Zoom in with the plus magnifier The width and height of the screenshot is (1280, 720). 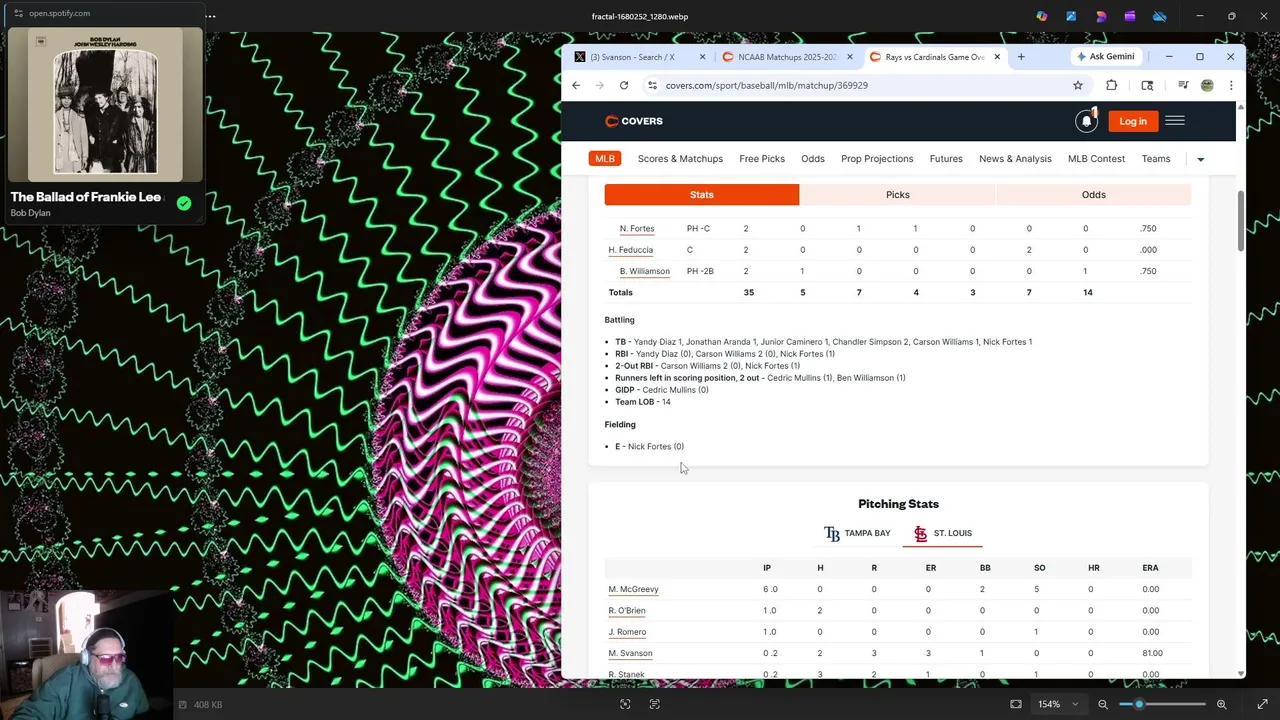(x=1221, y=704)
